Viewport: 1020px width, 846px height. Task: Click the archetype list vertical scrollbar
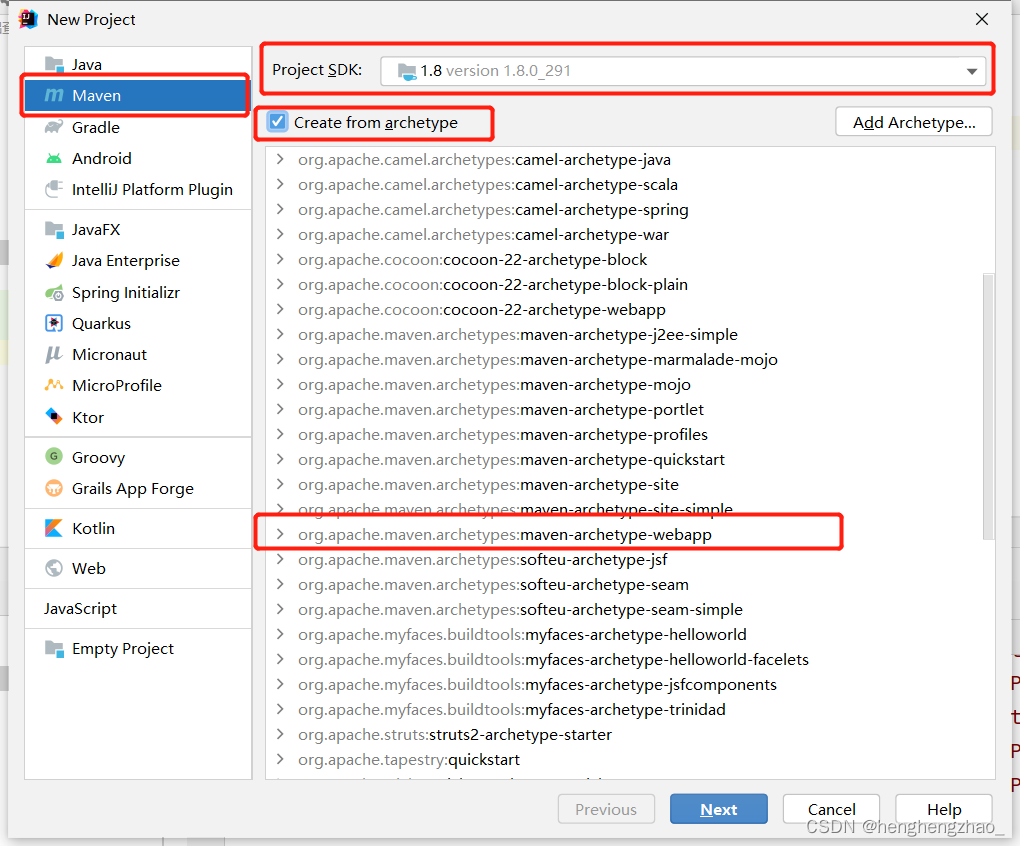pos(988,406)
